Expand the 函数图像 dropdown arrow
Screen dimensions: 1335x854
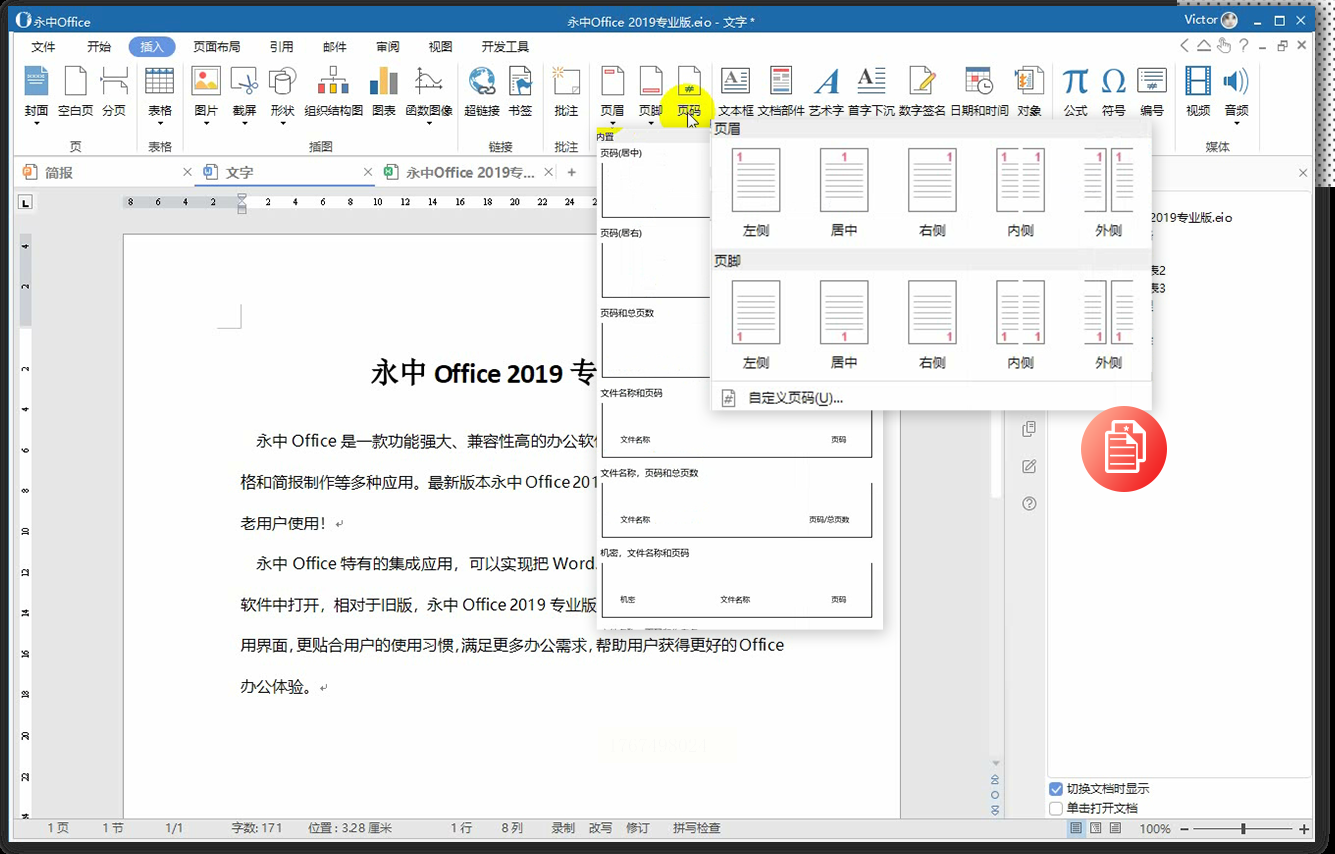click(x=429, y=124)
